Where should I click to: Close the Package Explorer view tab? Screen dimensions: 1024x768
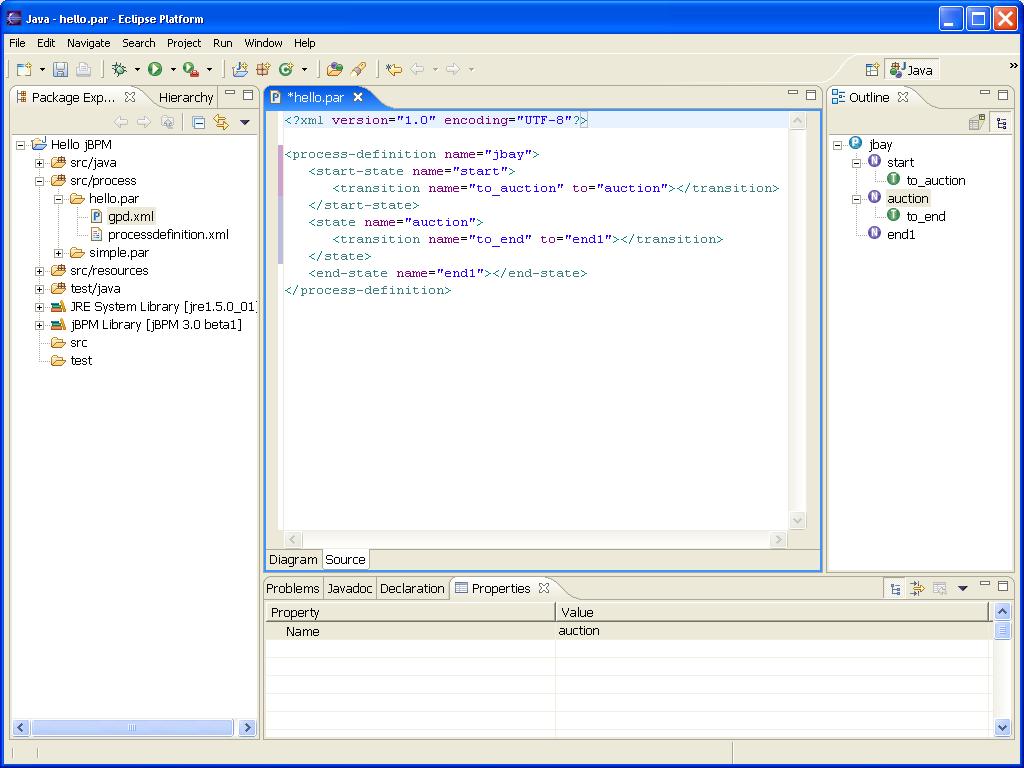[130, 97]
